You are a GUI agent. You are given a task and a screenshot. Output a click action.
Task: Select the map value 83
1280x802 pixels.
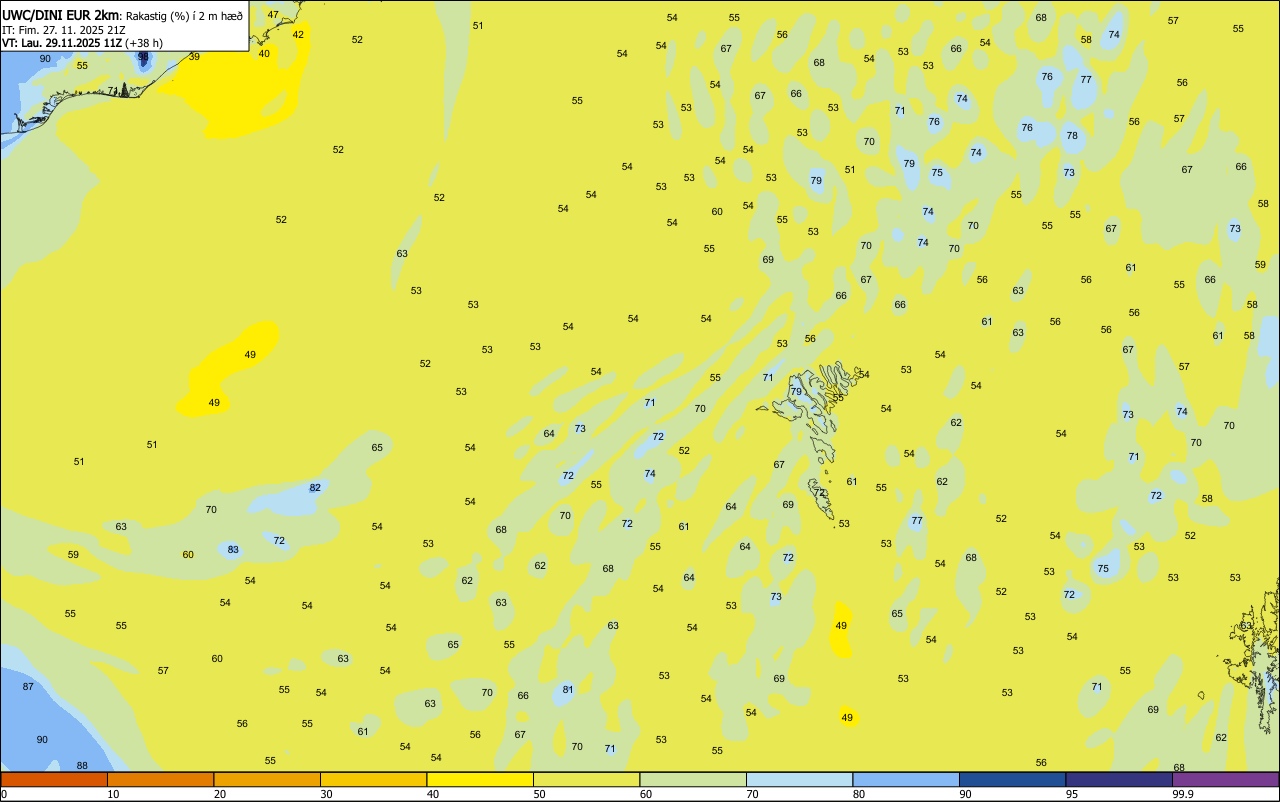click(x=233, y=549)
